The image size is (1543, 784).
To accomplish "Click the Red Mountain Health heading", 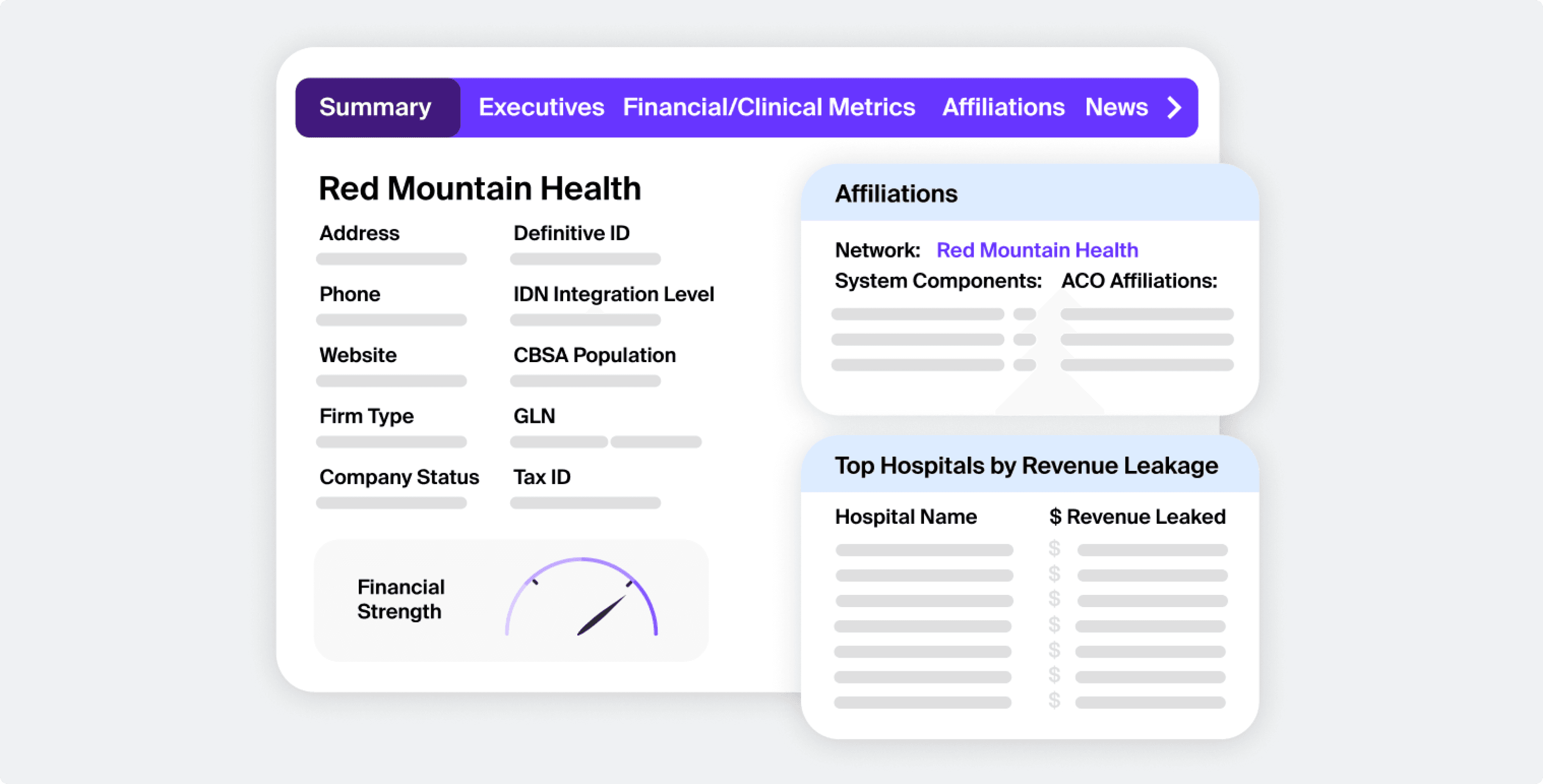I will 480,188.
